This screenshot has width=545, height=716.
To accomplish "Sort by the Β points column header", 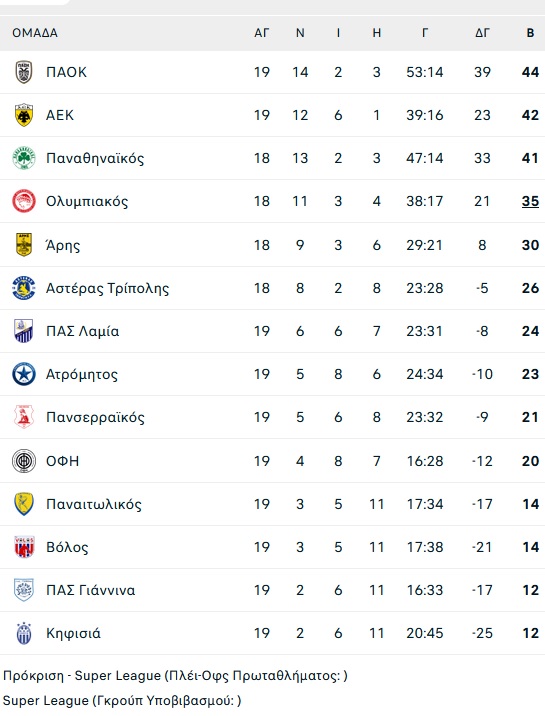I will [530, 33].
